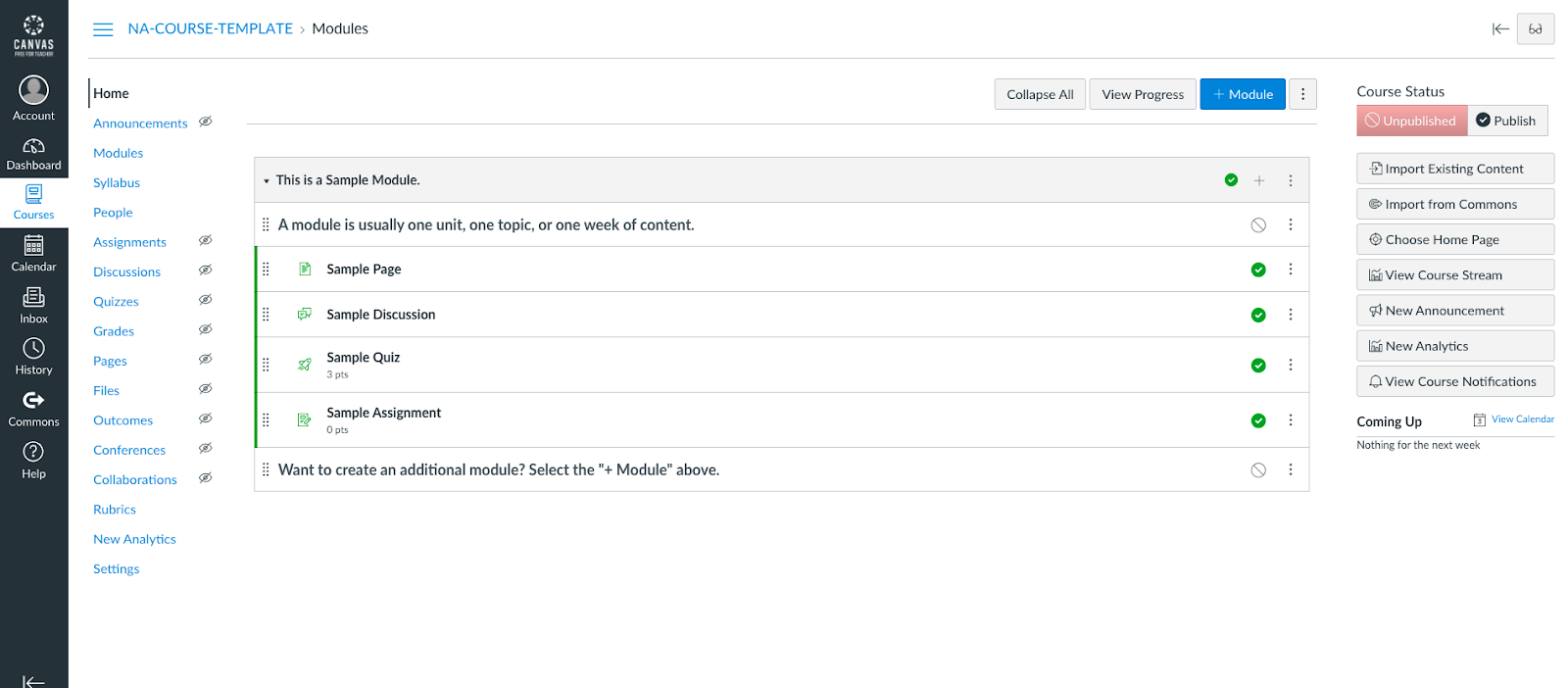The width and height of the screenshot is (1568, 688).
Task: Open options for 'Want to create' text header
Action: pyautogui.click(x=1291, y=470)
